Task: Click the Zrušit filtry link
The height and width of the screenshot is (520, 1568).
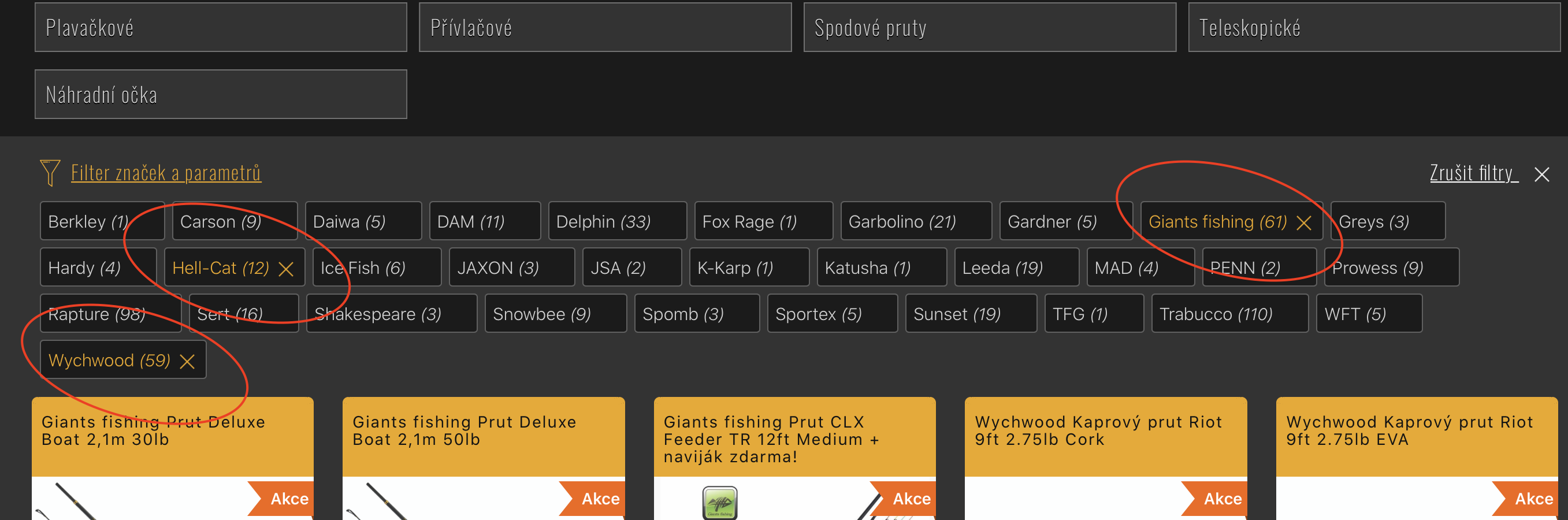Action: click(1474, 173)
